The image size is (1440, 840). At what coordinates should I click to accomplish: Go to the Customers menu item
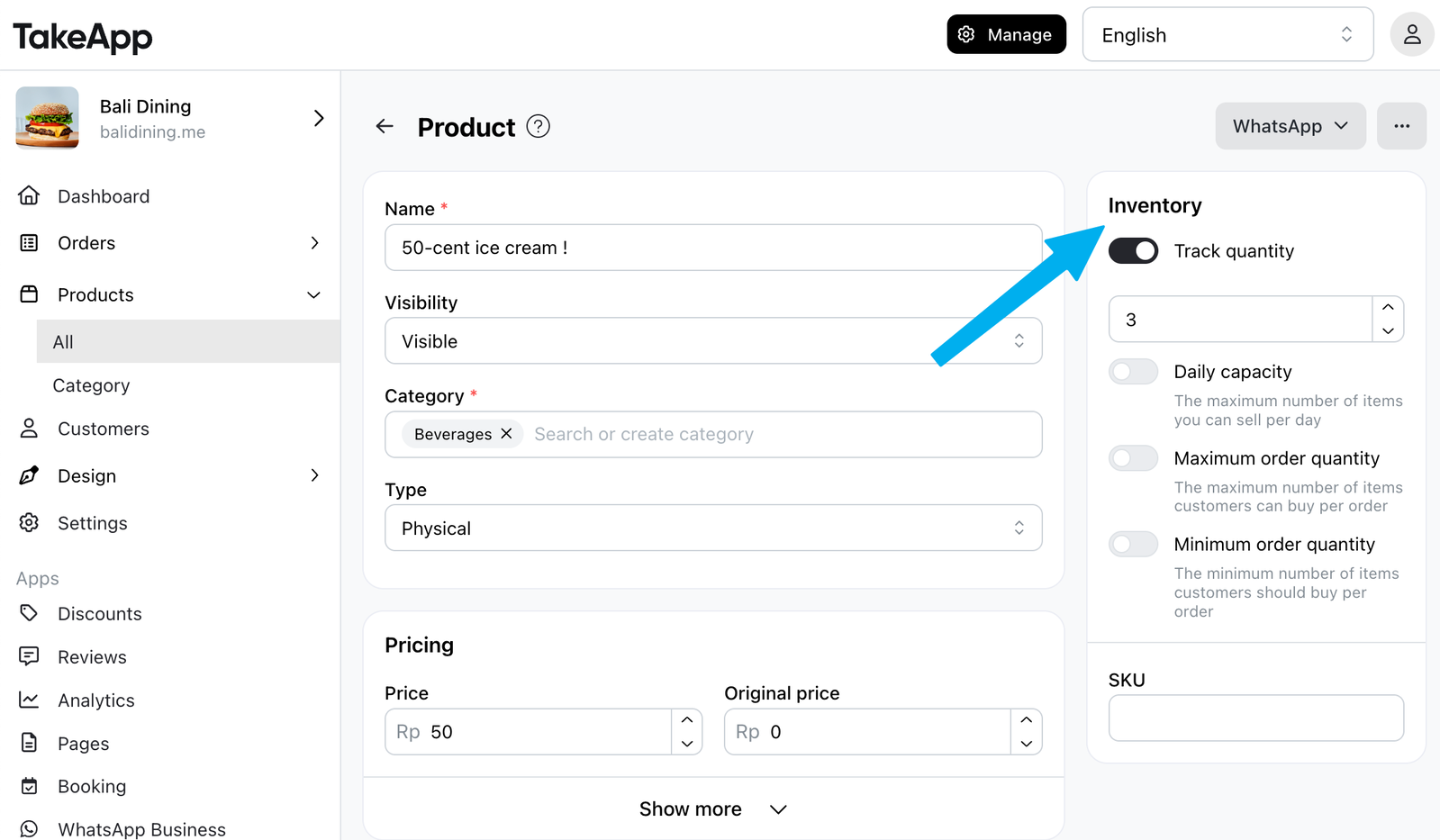(x=104, y=429)
